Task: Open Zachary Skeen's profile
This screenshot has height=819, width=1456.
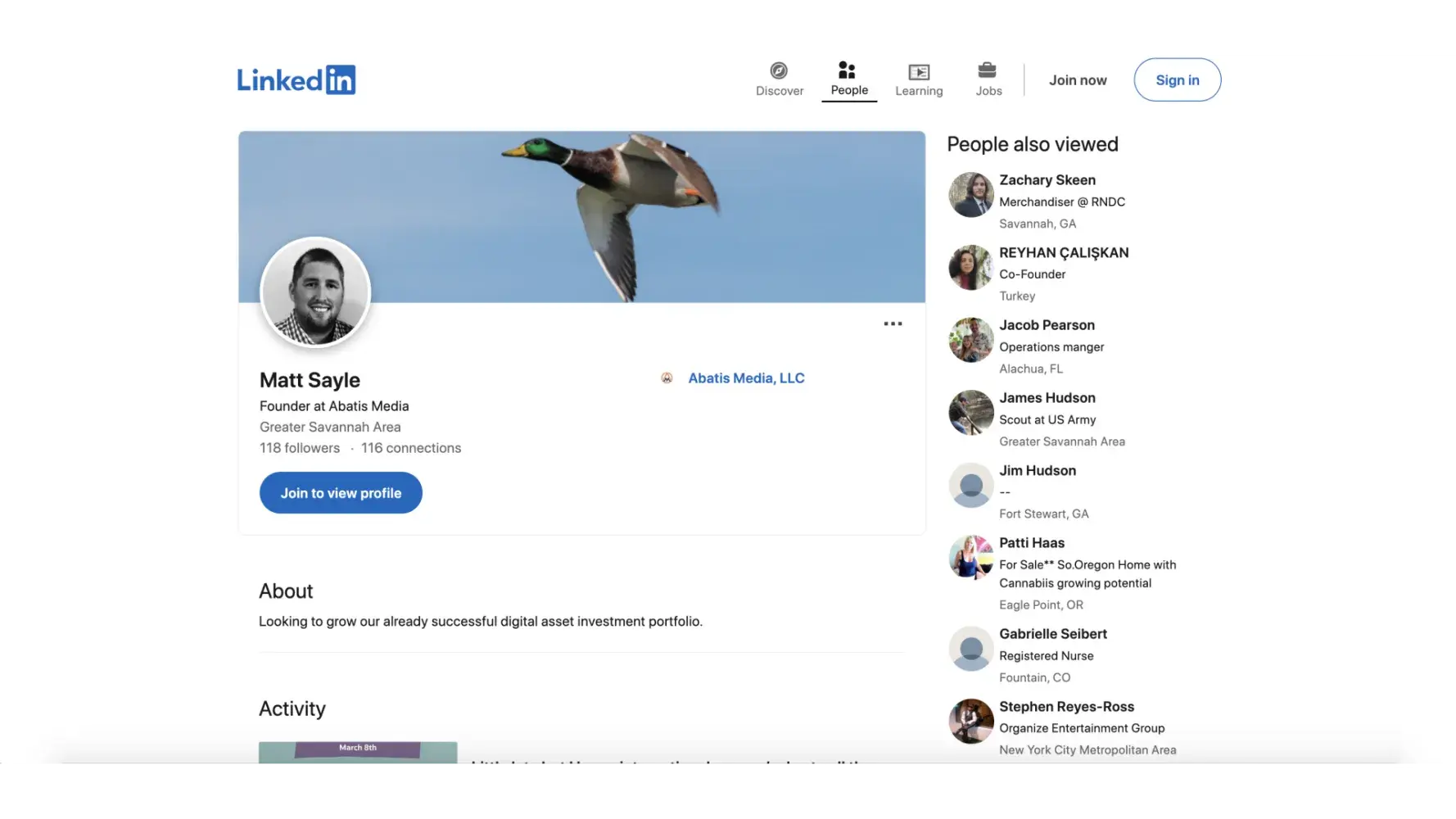Action: (x=1047, y=180)
